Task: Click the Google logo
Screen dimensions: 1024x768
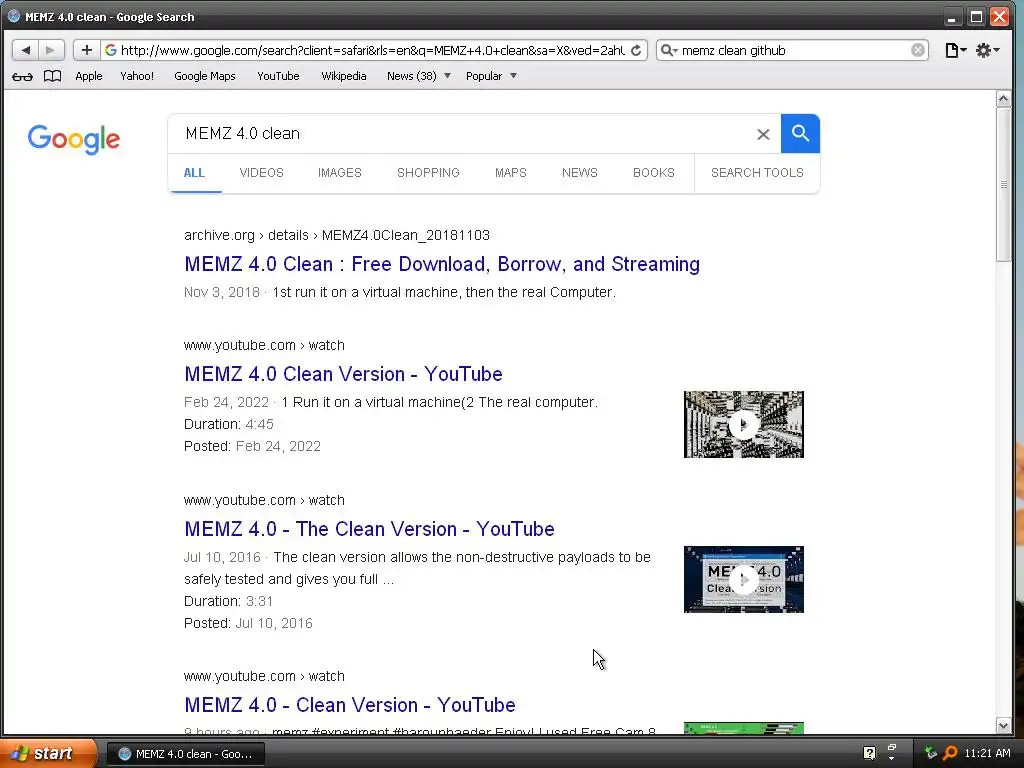Action: (74, 138)
